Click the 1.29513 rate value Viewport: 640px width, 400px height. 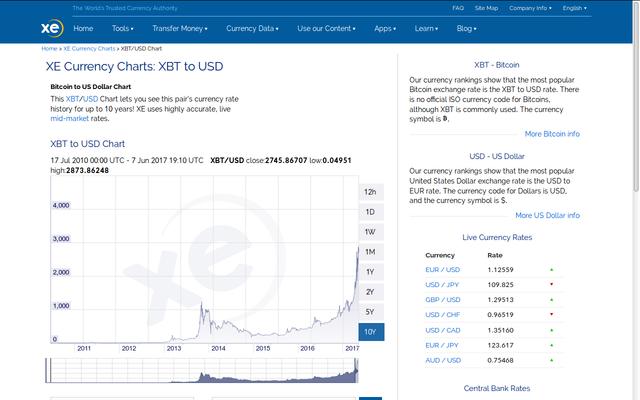tap(500, 300)
